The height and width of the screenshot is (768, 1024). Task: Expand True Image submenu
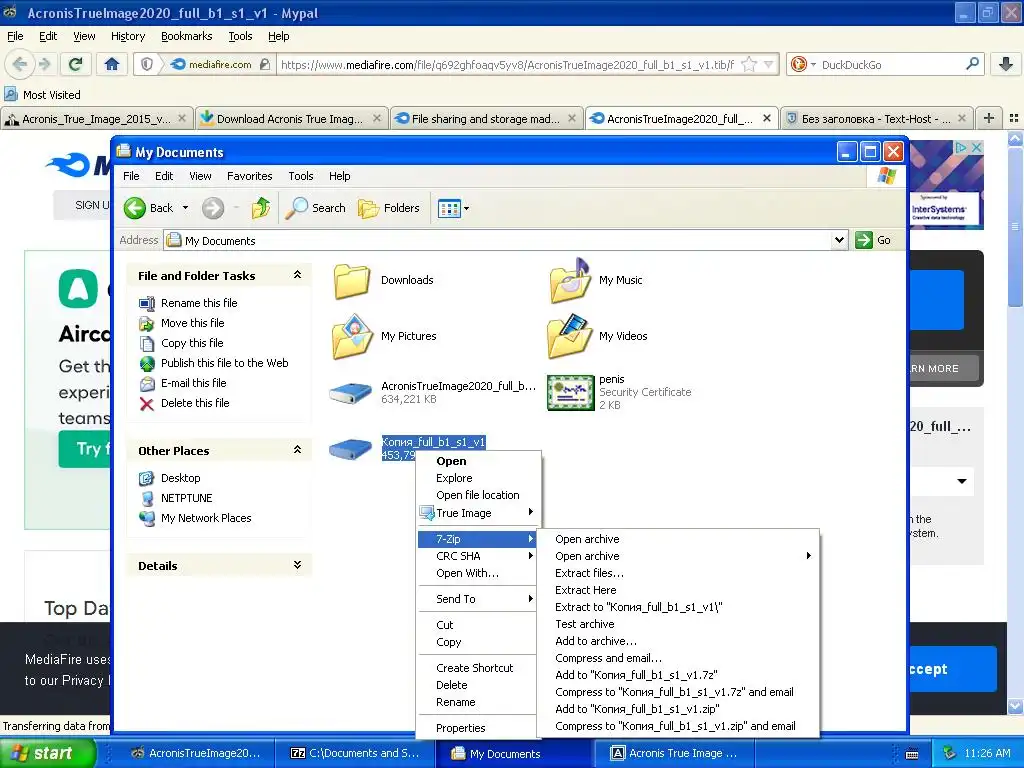tap(479, 513)
